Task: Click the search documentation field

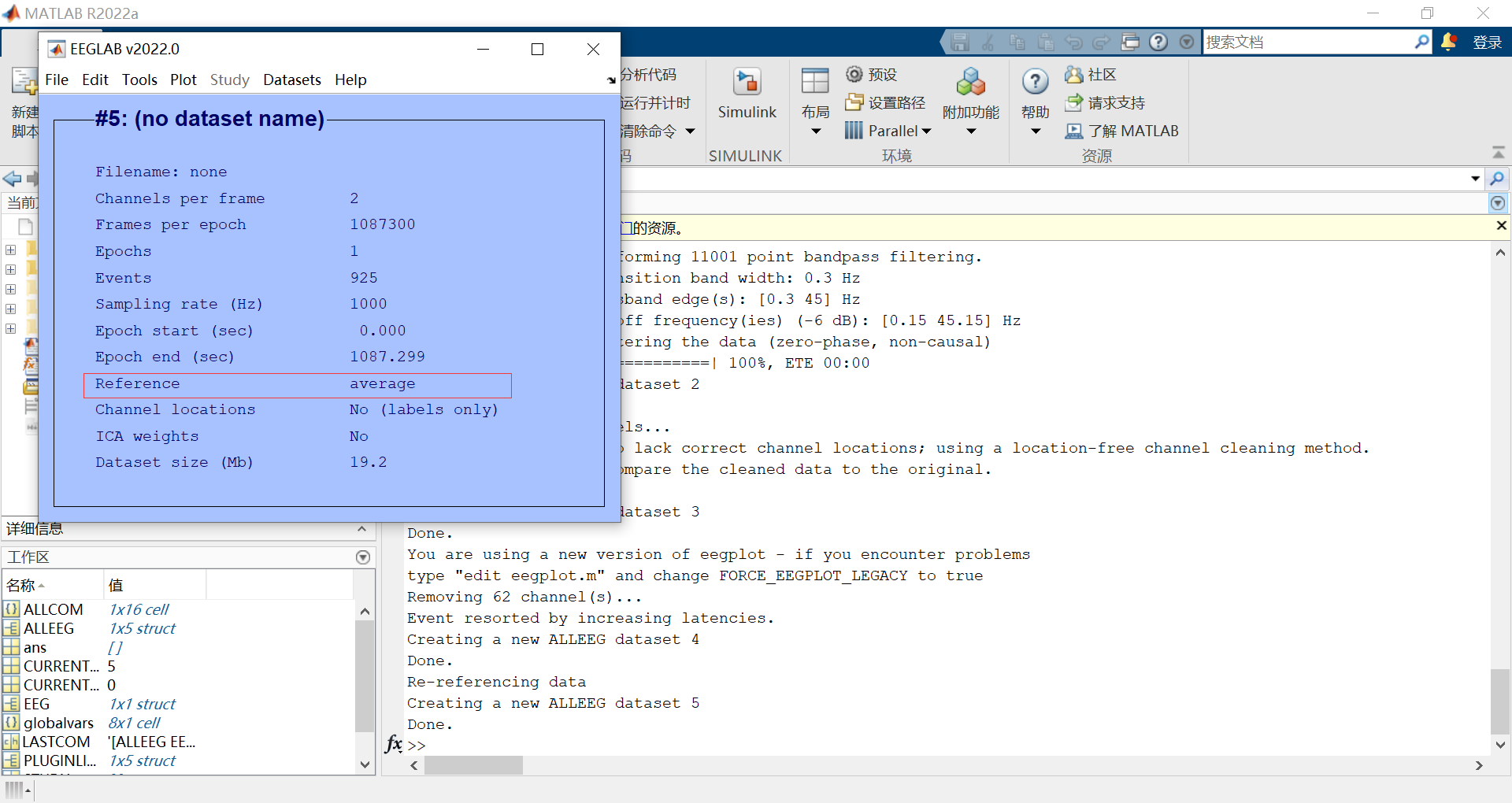Action: (x=1307, y=42)
